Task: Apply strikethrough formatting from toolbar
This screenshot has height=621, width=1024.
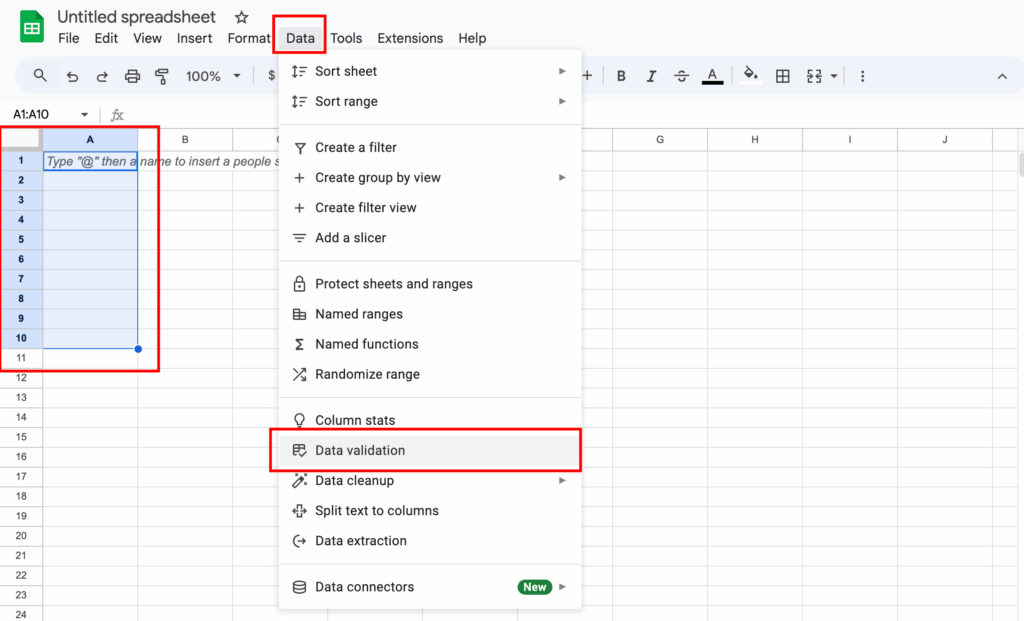Action: coord(682,76)
